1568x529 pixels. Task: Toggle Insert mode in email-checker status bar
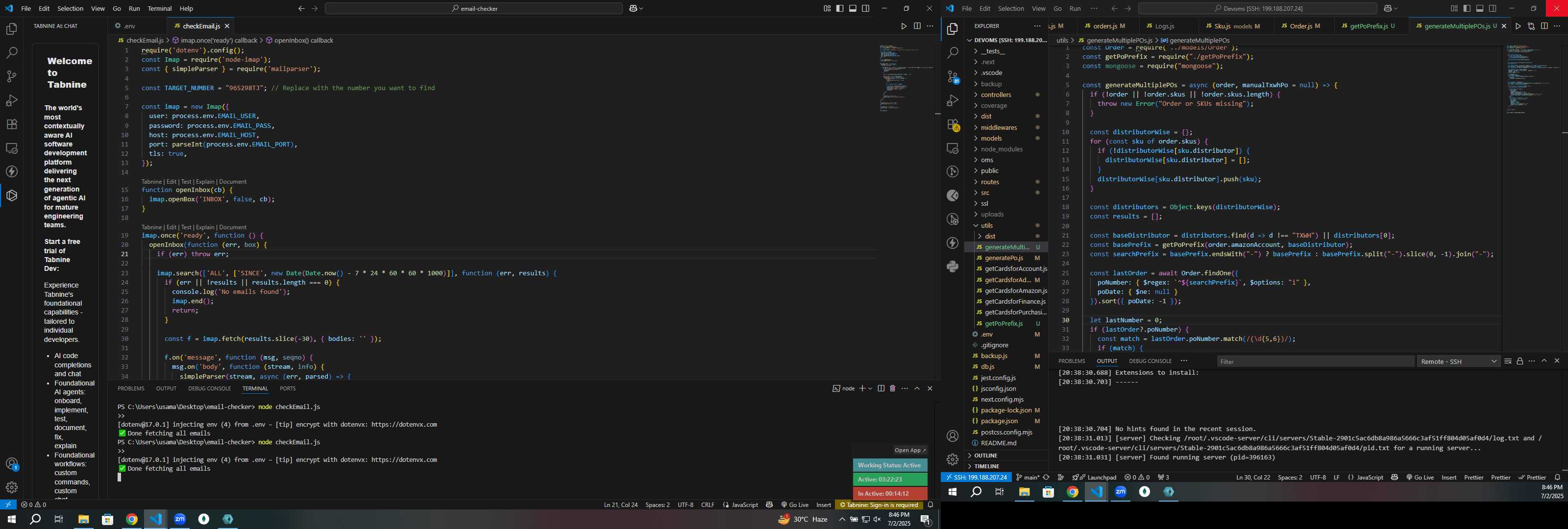(824, 505)
